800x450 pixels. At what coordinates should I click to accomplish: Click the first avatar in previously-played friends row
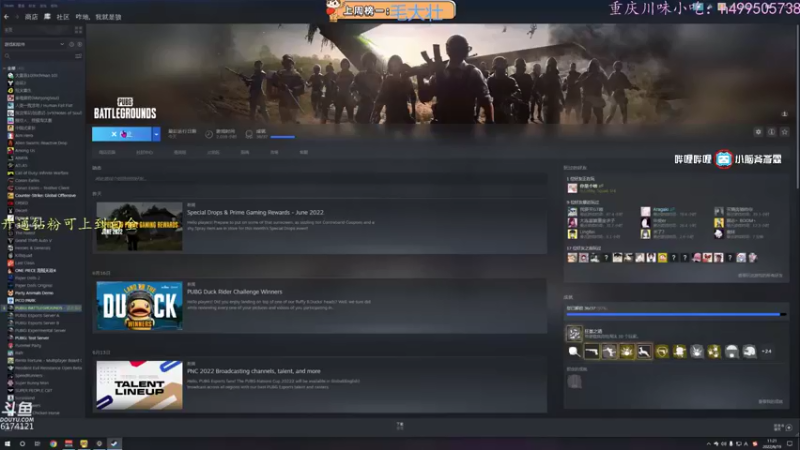(x=572, y=258)
